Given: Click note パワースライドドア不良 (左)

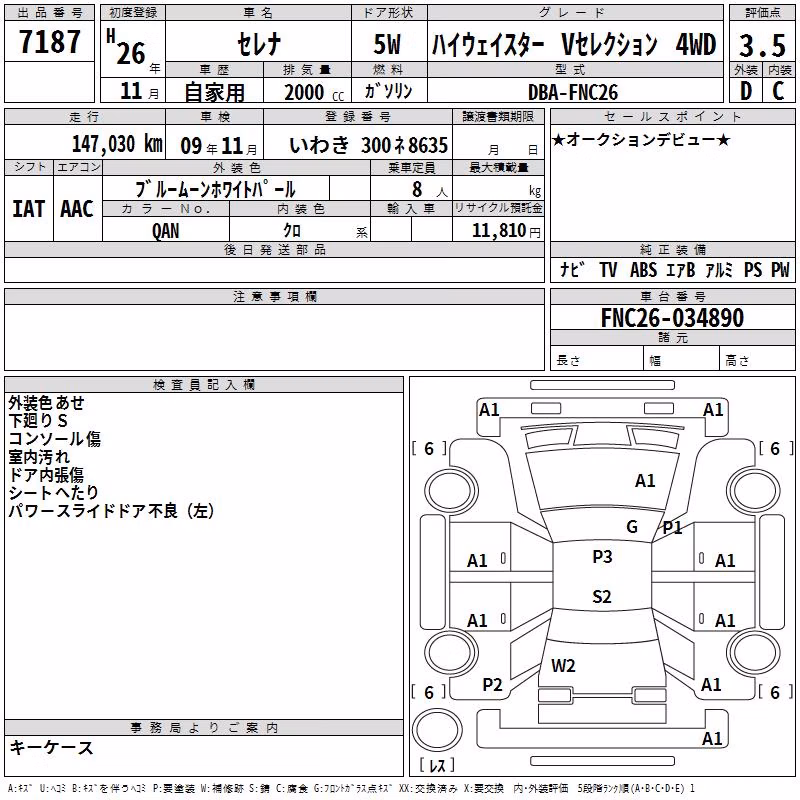Looking at the screenshot, I should point(111,510).
